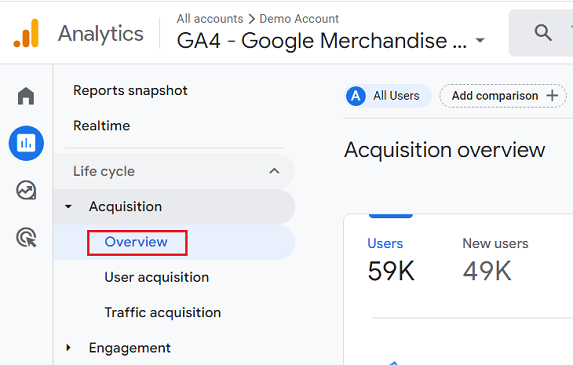Viewport: 573px width, 365px height.
Task: Click the 49K new users value
Action: [487, 271]
